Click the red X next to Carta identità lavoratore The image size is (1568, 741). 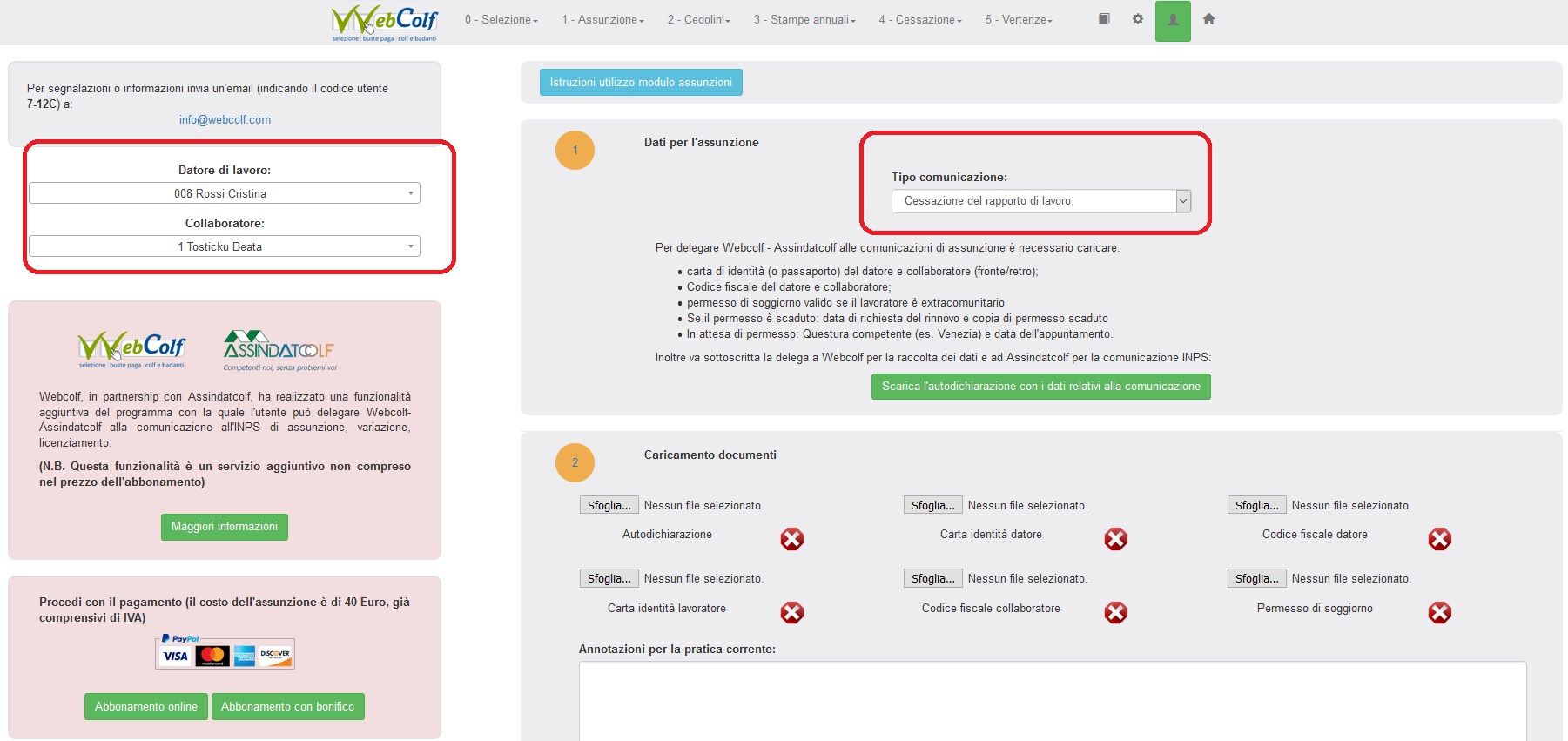tap(792, 613)
